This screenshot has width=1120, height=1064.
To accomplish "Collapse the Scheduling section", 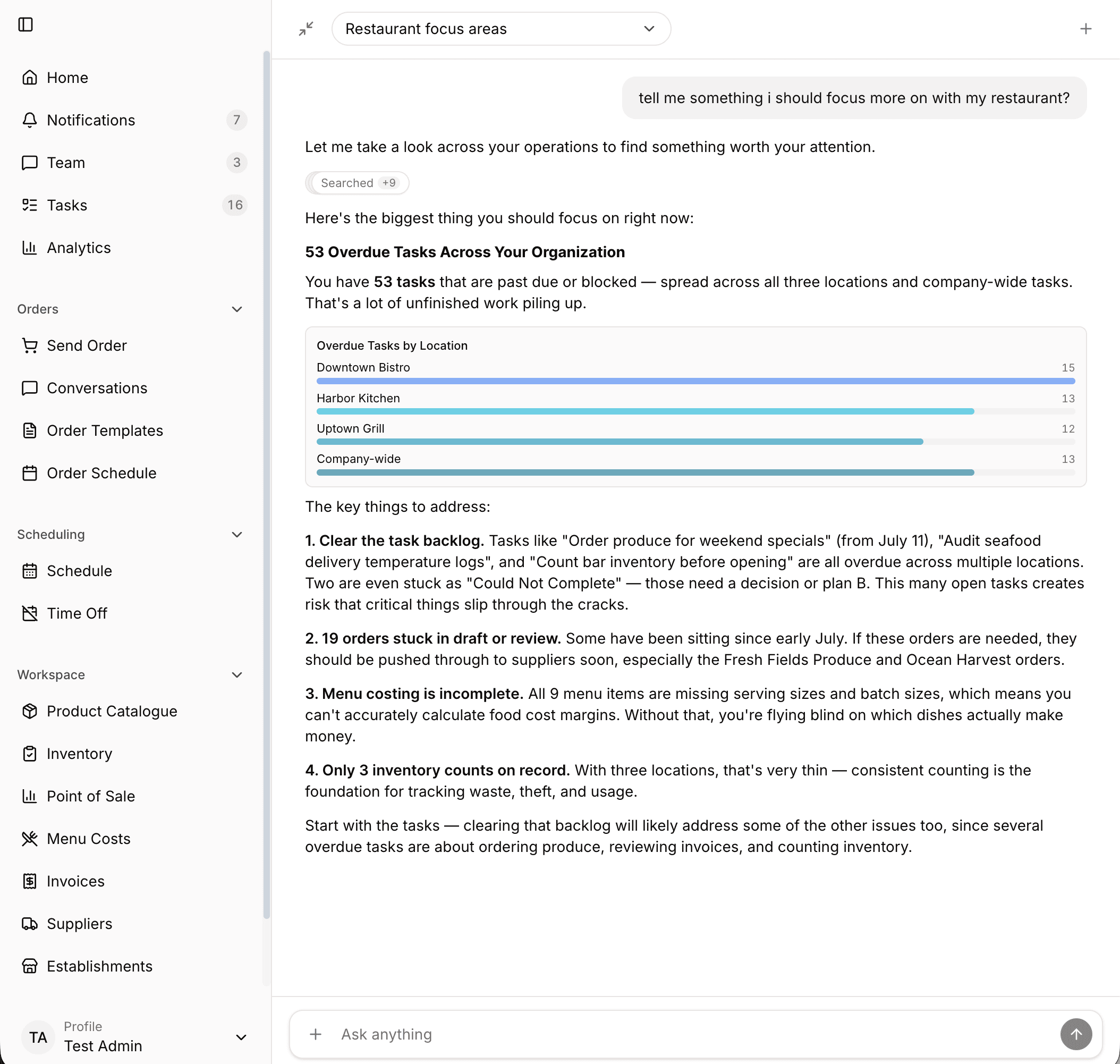I will pyautogui.click(x=237, y=534).
